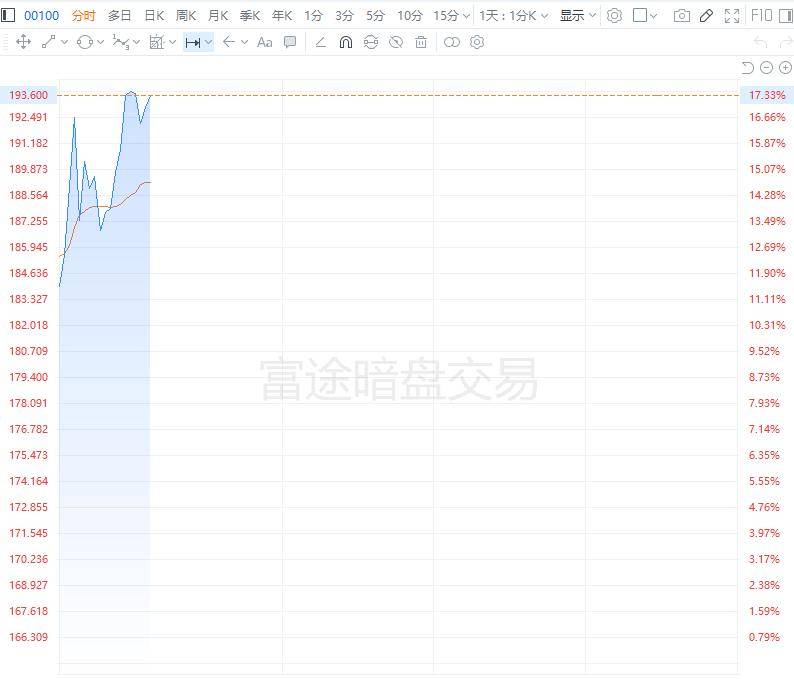Enter fullscreen chart mode
Image resolution: width=794 pixels, height=679 pixels.
tap(732, 16)
